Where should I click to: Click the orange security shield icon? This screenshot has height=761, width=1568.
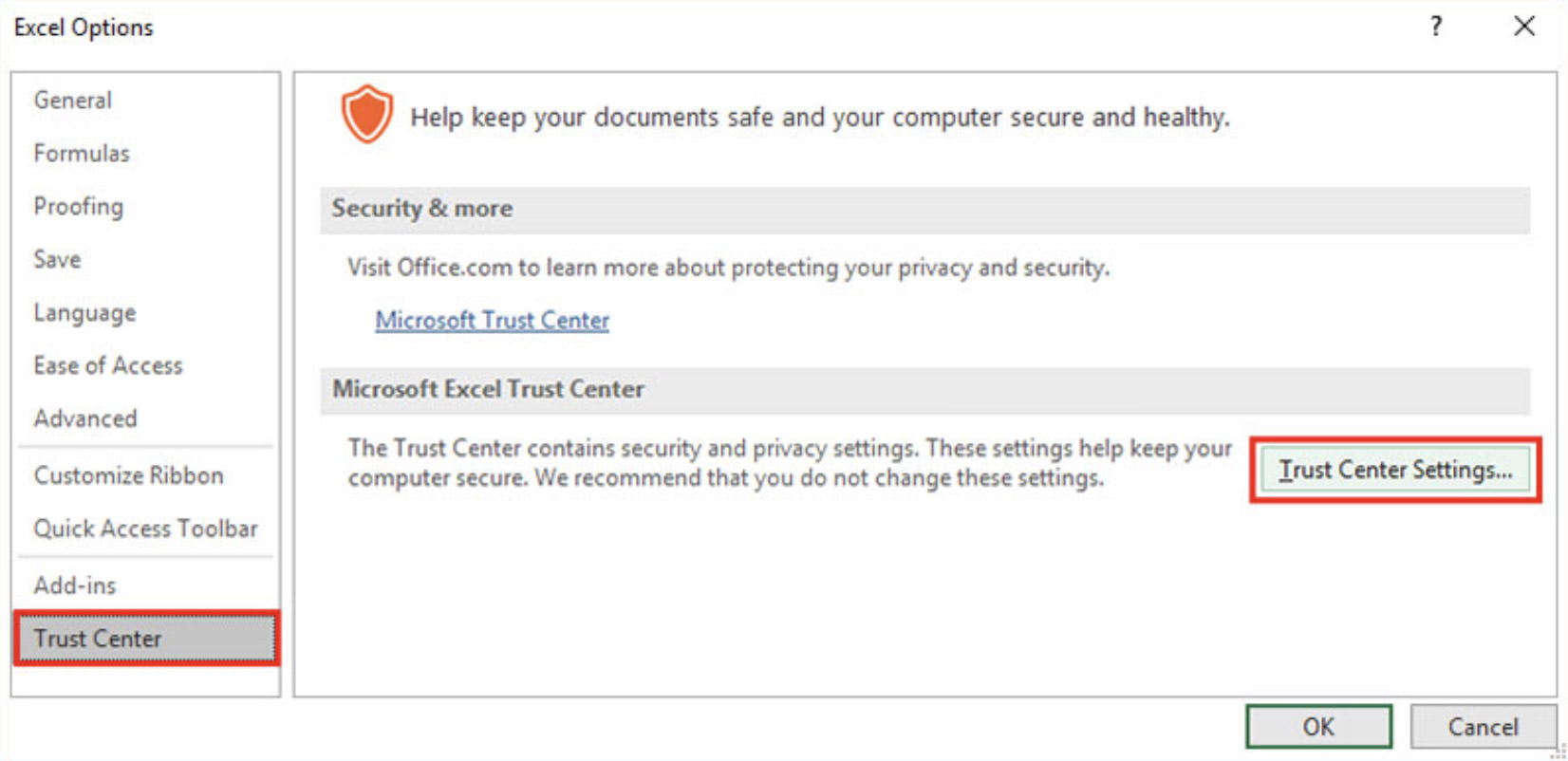(x=367, y=114)
